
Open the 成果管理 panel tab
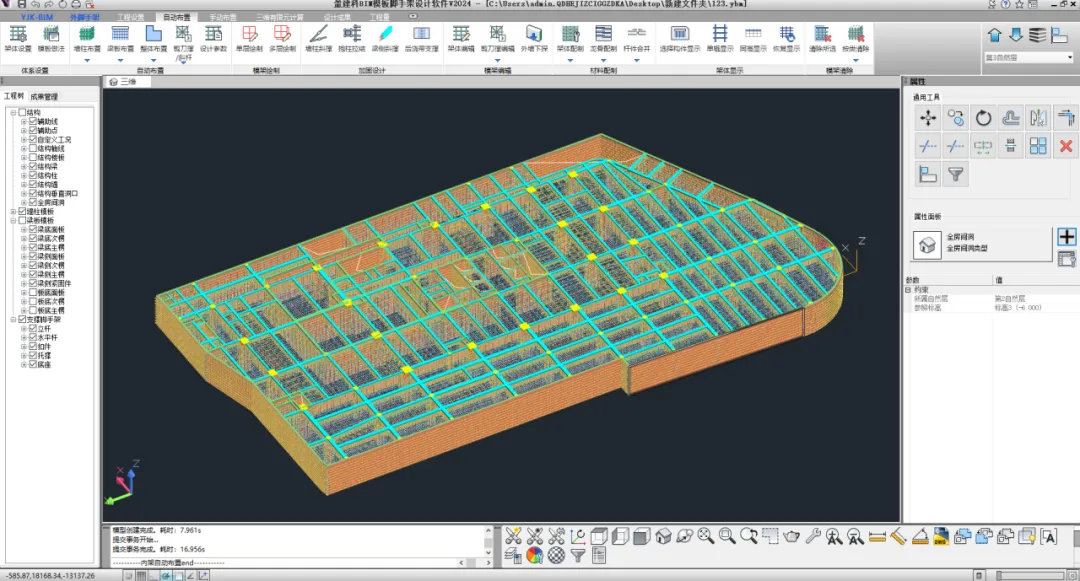point(44,97)
